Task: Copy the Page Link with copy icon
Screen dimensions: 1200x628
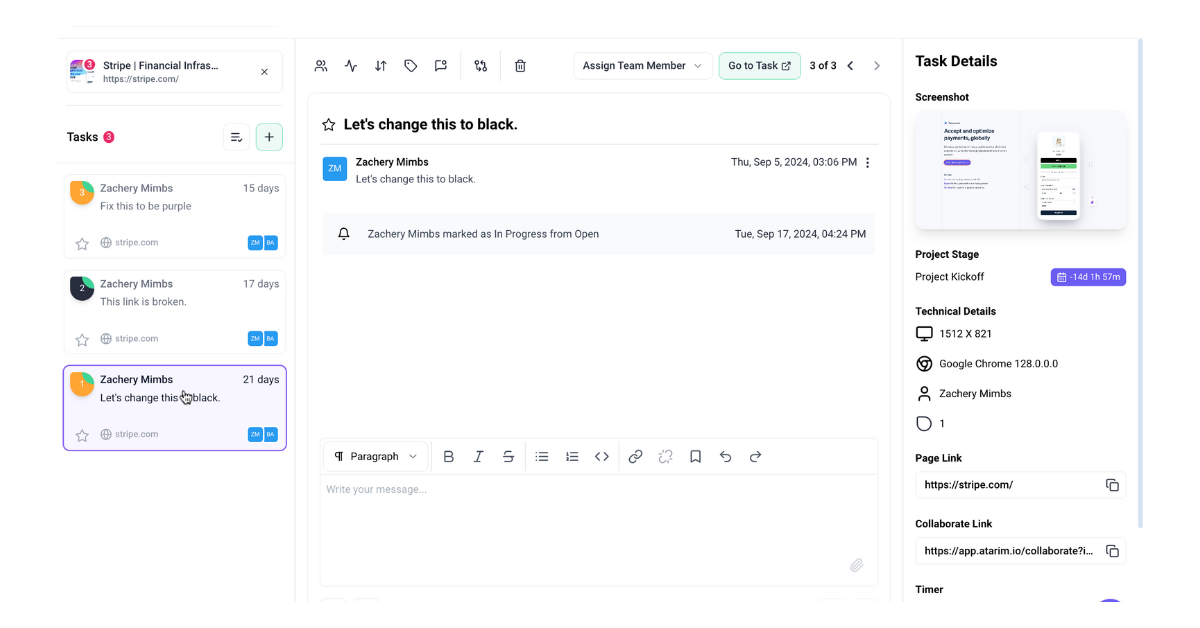Action: tap(1112, 484)
